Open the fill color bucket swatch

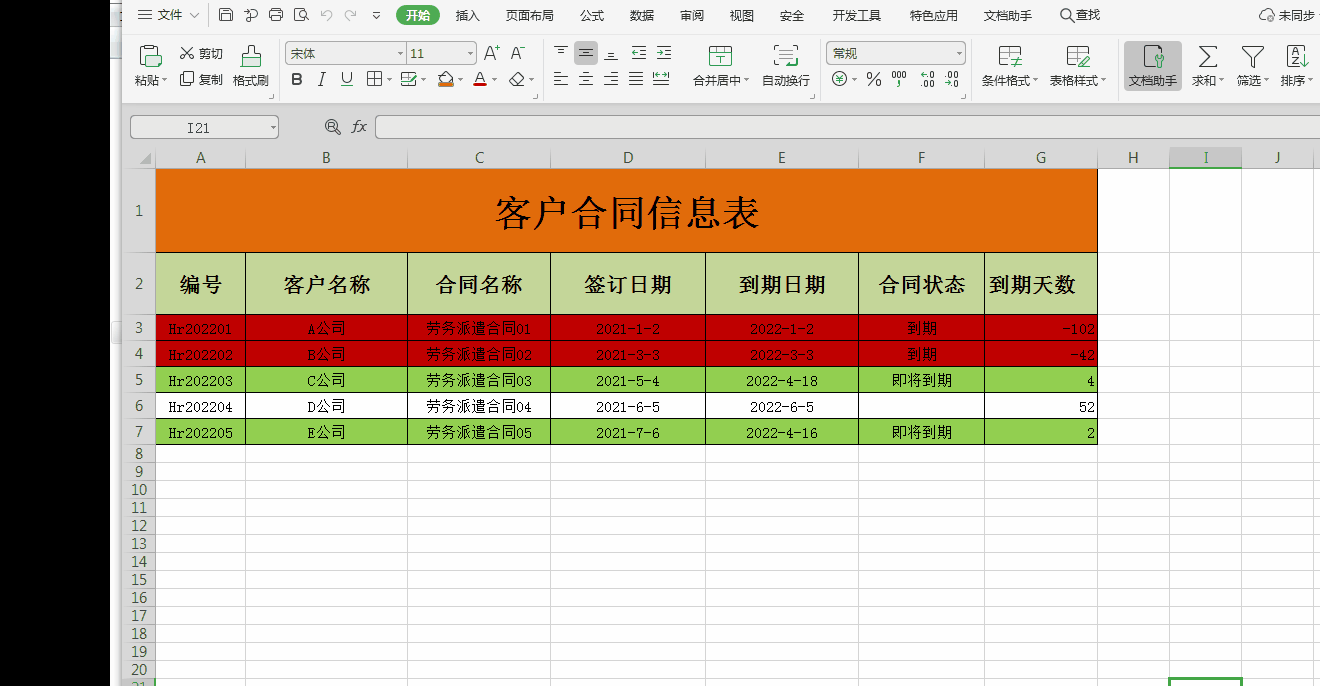[x=446, y=79]
